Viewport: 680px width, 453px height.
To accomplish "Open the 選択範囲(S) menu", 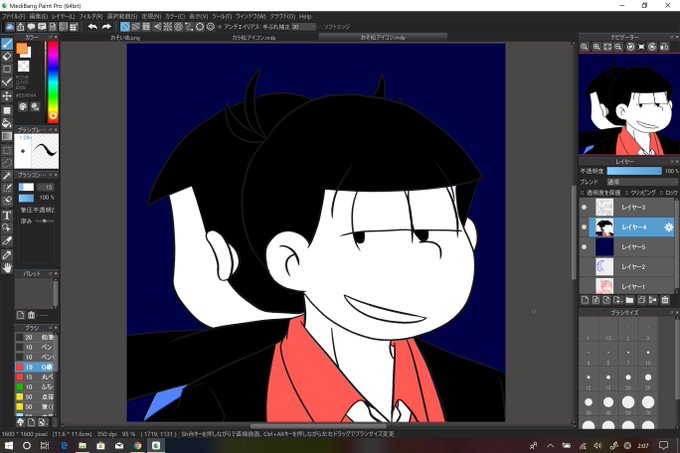I will (122, 16).
